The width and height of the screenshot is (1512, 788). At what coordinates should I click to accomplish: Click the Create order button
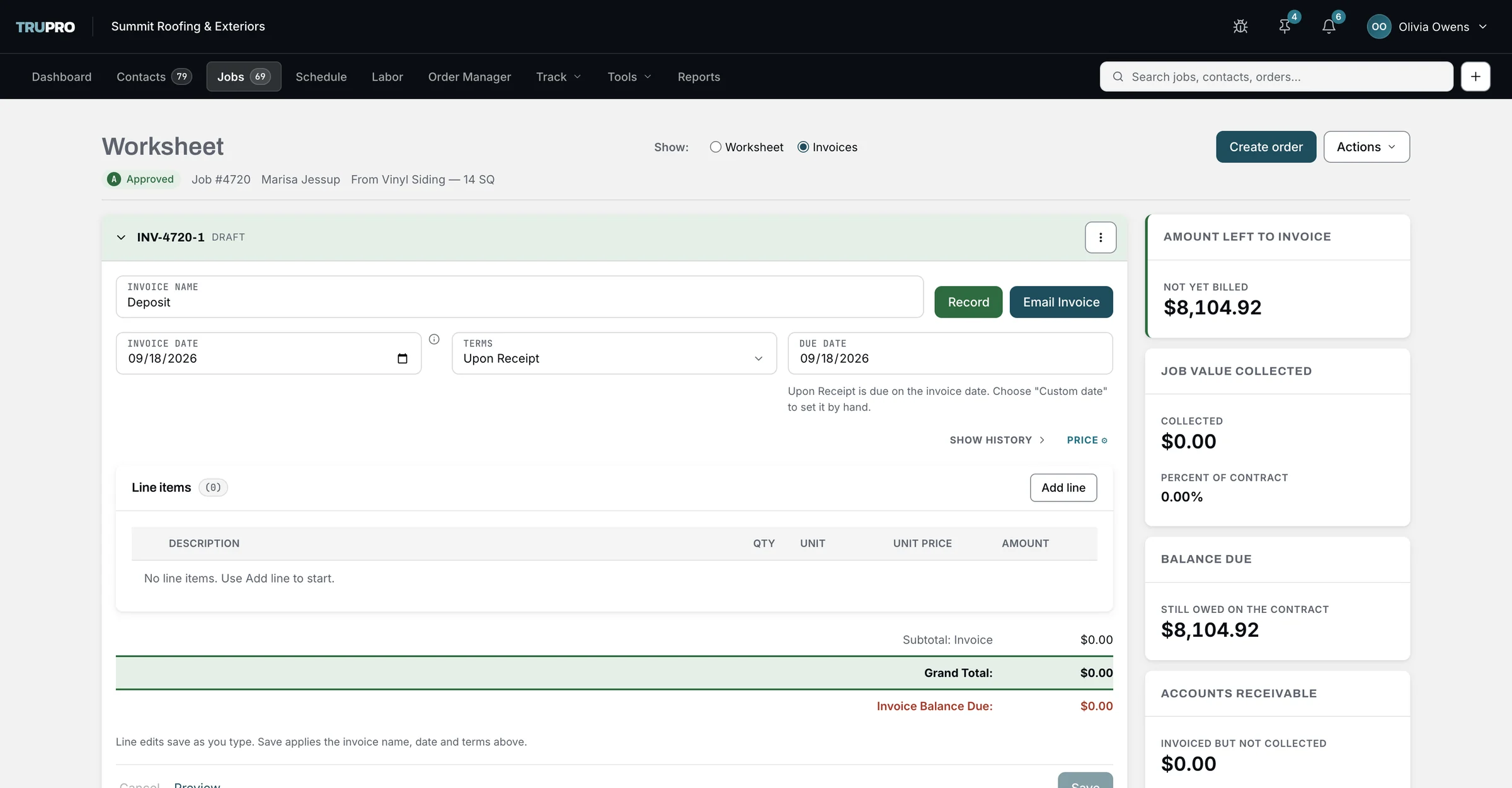[1266, 147]
